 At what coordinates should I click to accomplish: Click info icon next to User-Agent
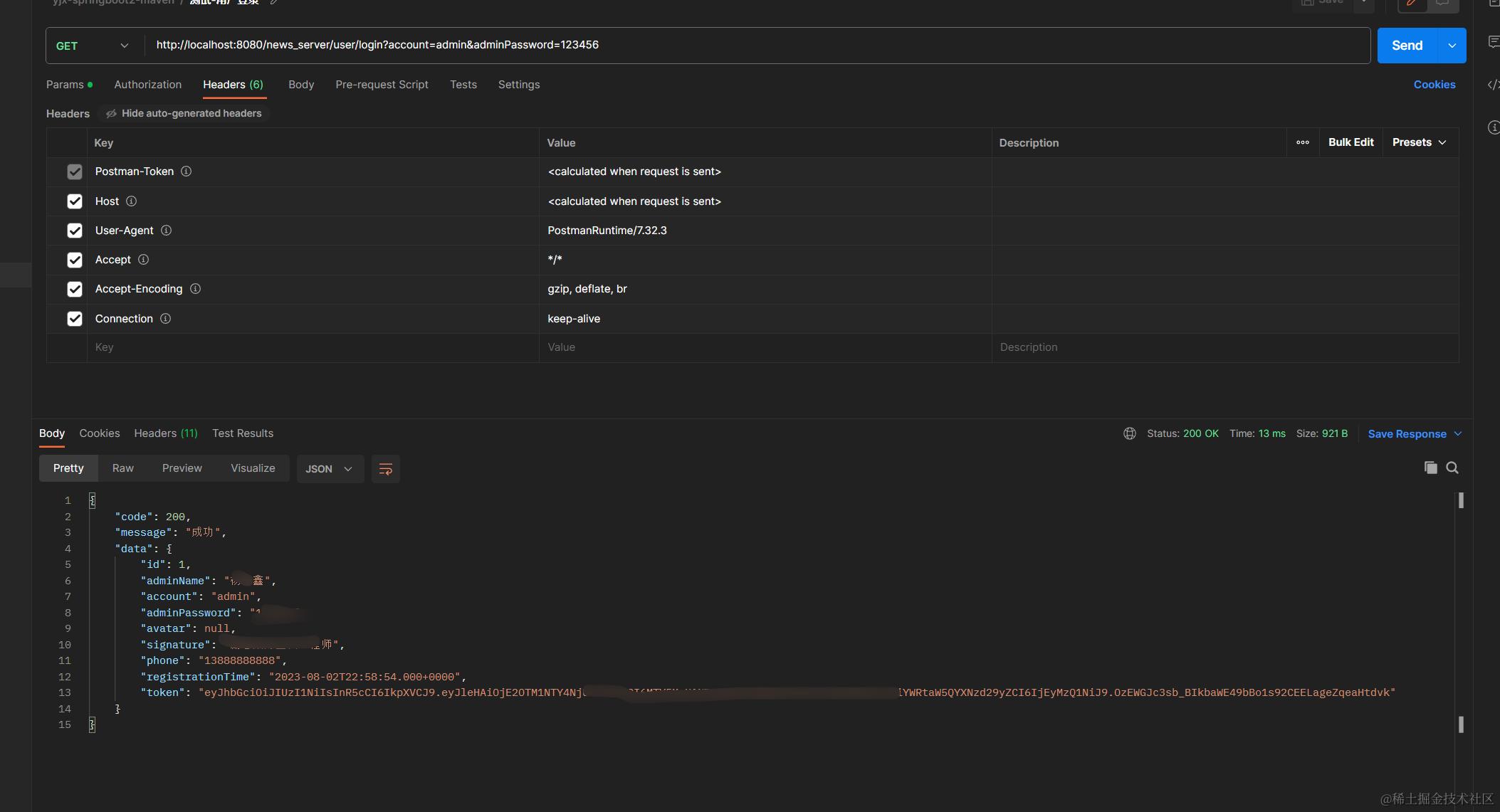[166, 231]
